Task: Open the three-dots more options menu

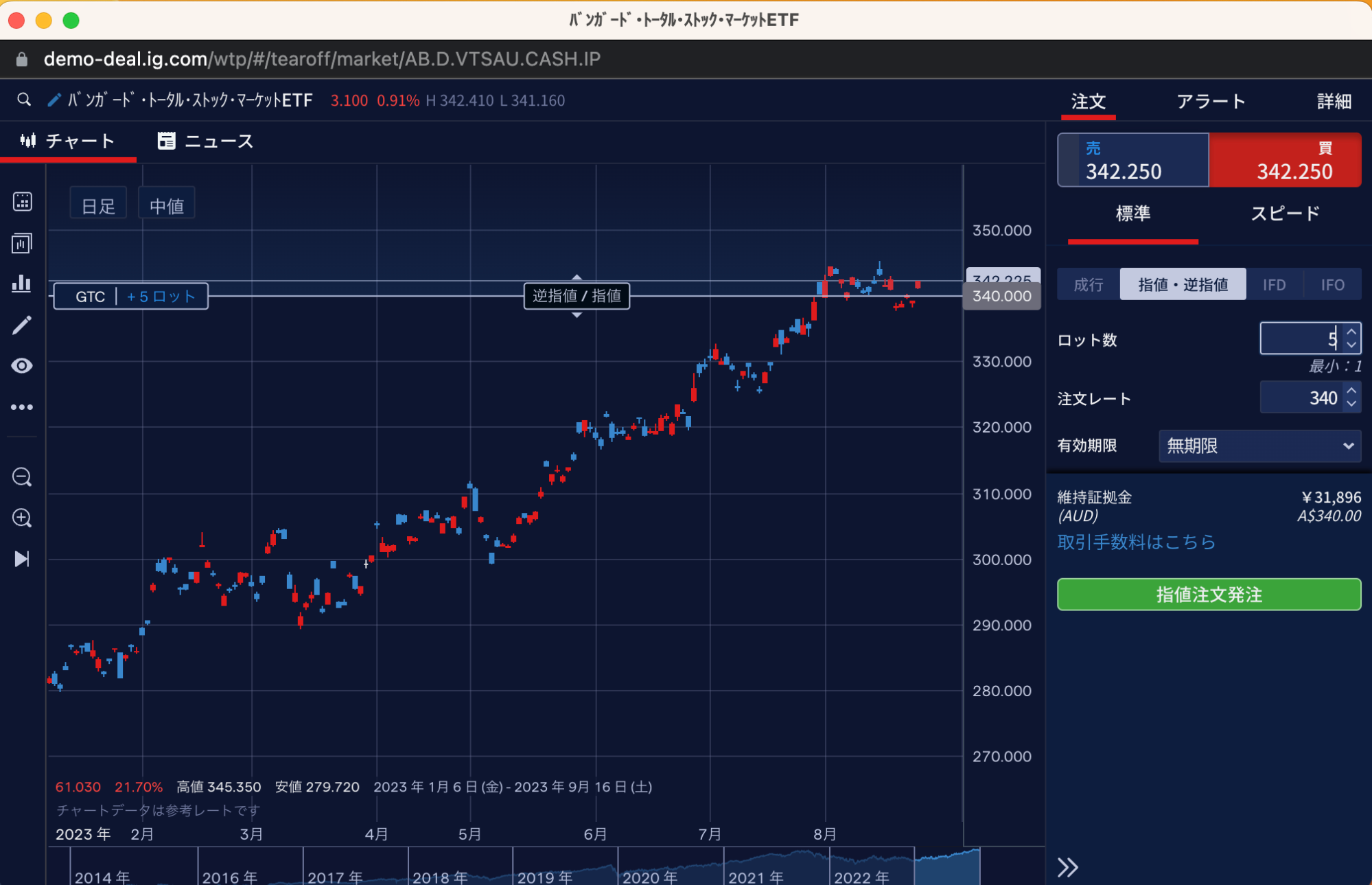Action: tap(22, 407)
